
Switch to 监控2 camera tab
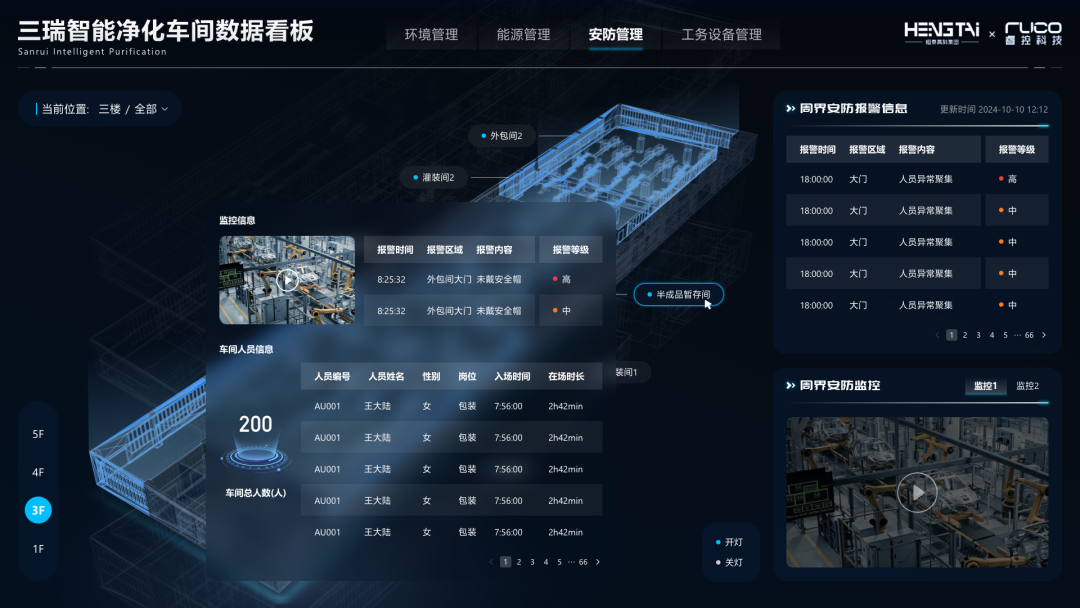tap(1027, 386)
